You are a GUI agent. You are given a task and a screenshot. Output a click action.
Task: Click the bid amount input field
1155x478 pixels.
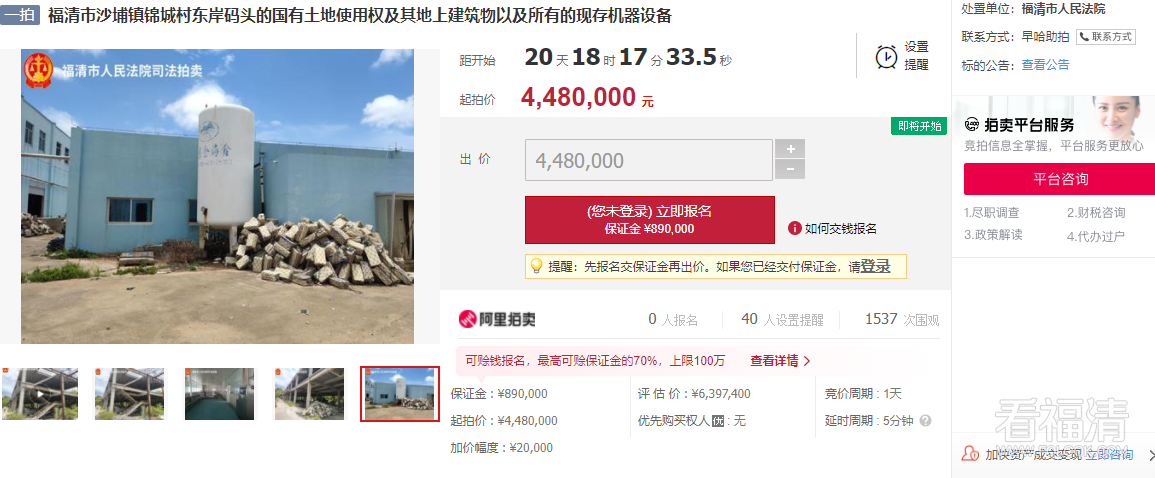tap(649, 160)
